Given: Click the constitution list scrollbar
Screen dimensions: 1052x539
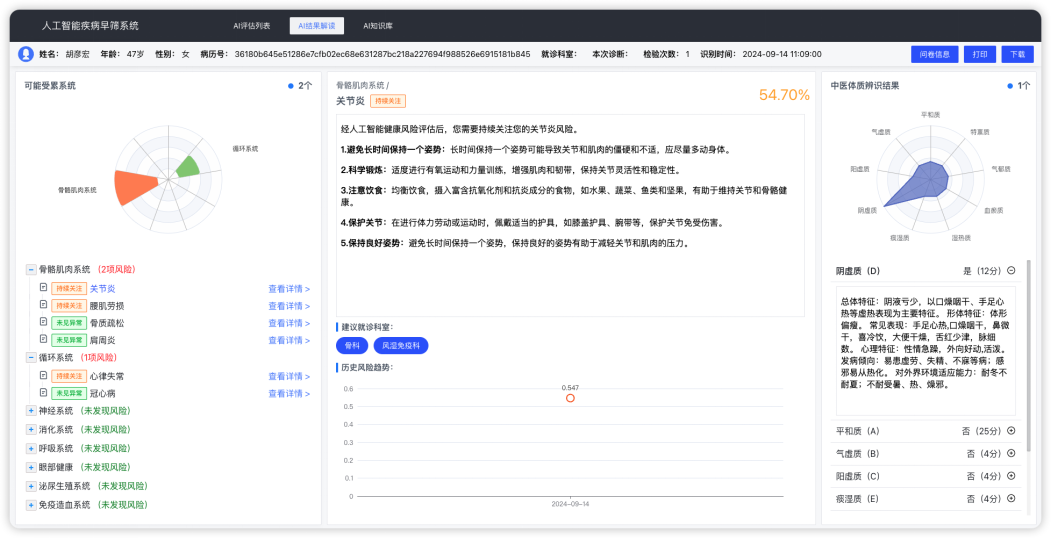Looking at the screenshot, I should click(x=1029, y=356).
